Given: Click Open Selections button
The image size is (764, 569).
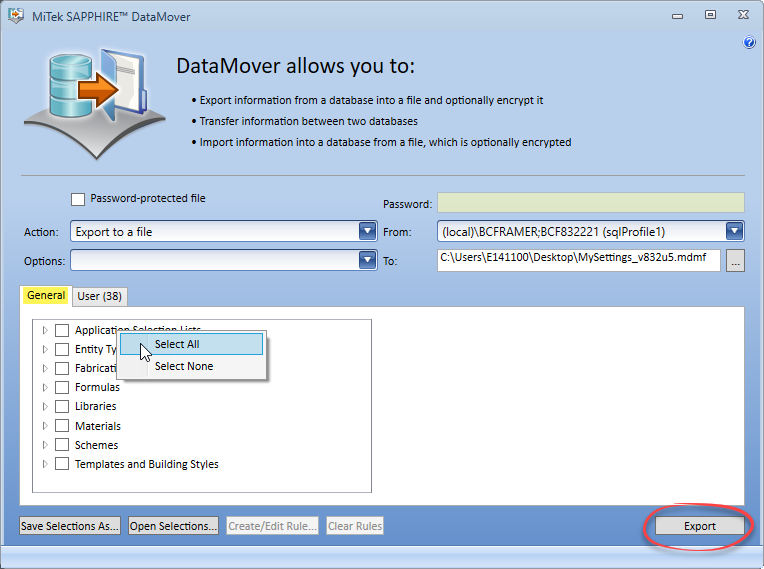Looking at the screenshot, I should tap(173, 526).
